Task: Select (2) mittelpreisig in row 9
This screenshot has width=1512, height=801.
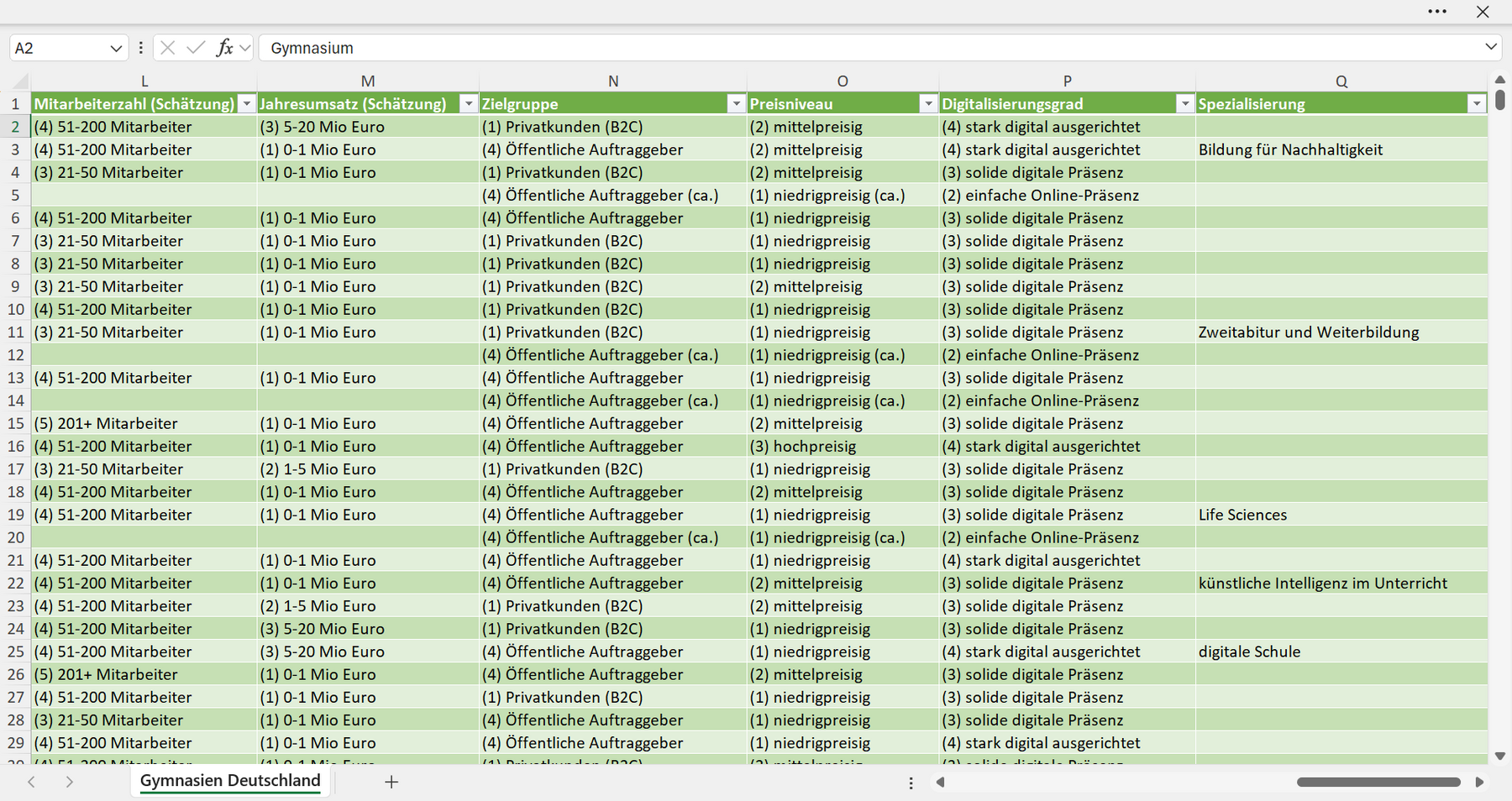Action: (x=843, y=286)
